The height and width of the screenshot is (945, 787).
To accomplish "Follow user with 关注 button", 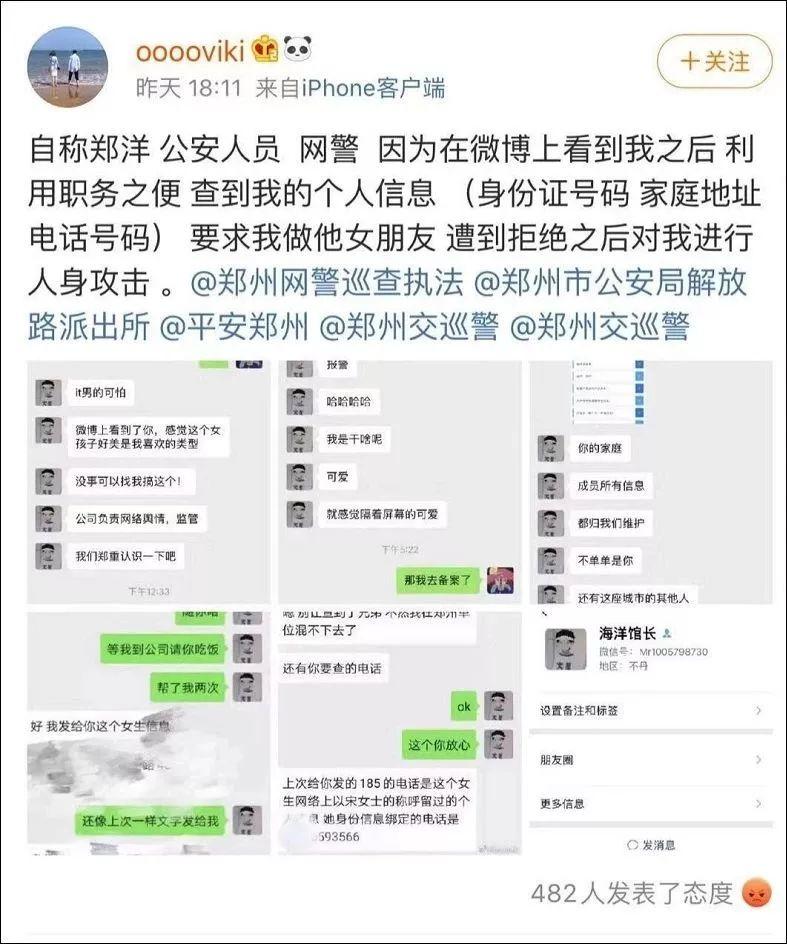I will point(715,61).
